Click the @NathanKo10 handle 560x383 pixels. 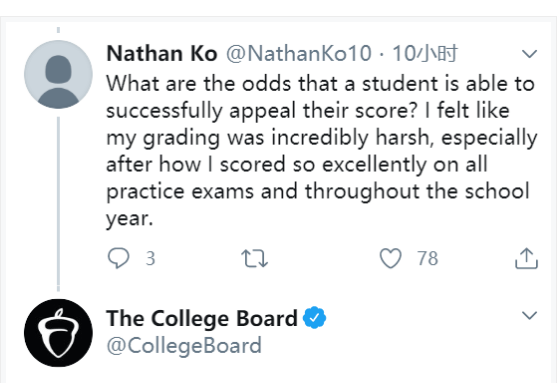click(299, 54)
